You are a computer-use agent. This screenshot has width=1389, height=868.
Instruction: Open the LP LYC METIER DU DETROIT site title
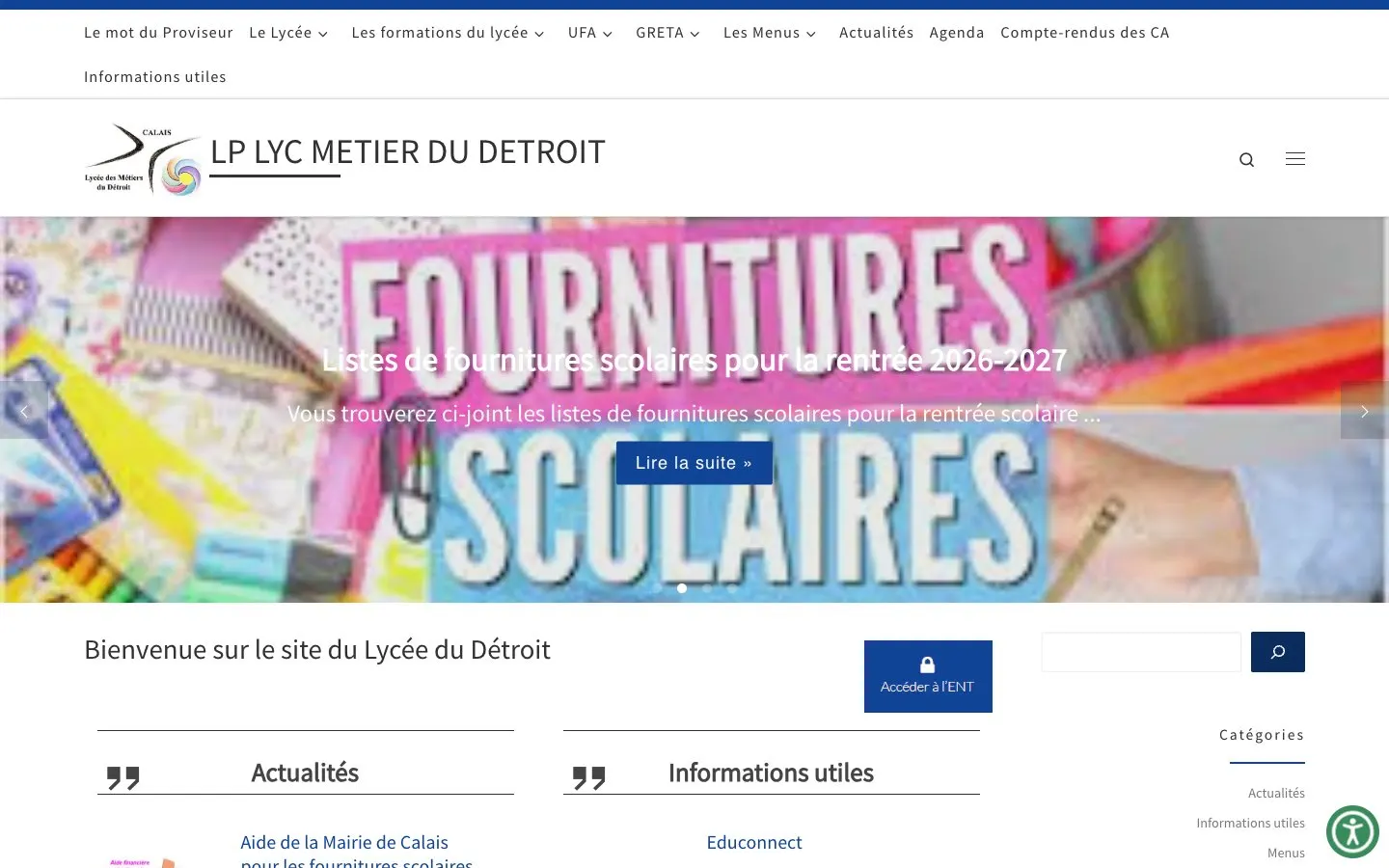(408, 151)
